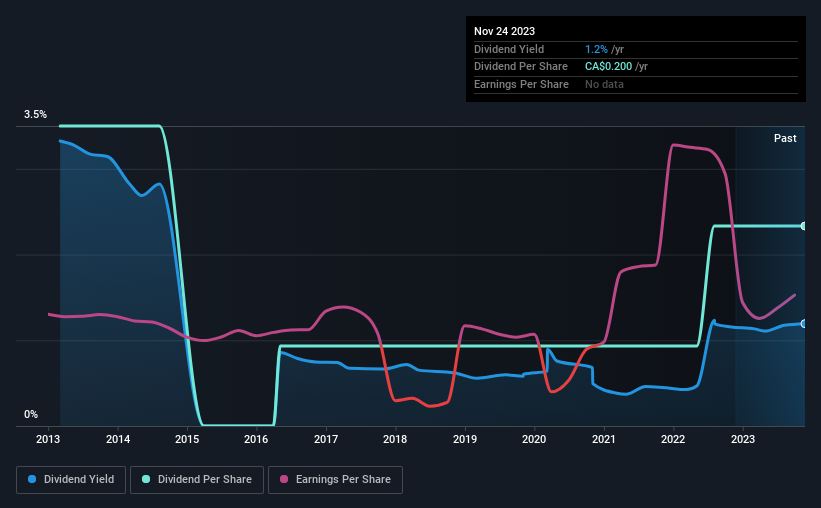This screenshot has width=821, height=508.
Task: Select the 2023 year label on axis
Action: [x=742, y=439]
